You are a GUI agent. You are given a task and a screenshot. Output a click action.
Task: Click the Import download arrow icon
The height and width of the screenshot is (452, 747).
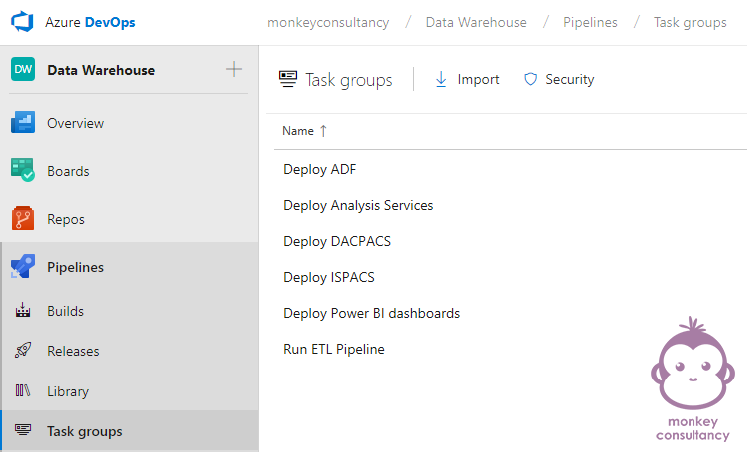coord(441,79)
